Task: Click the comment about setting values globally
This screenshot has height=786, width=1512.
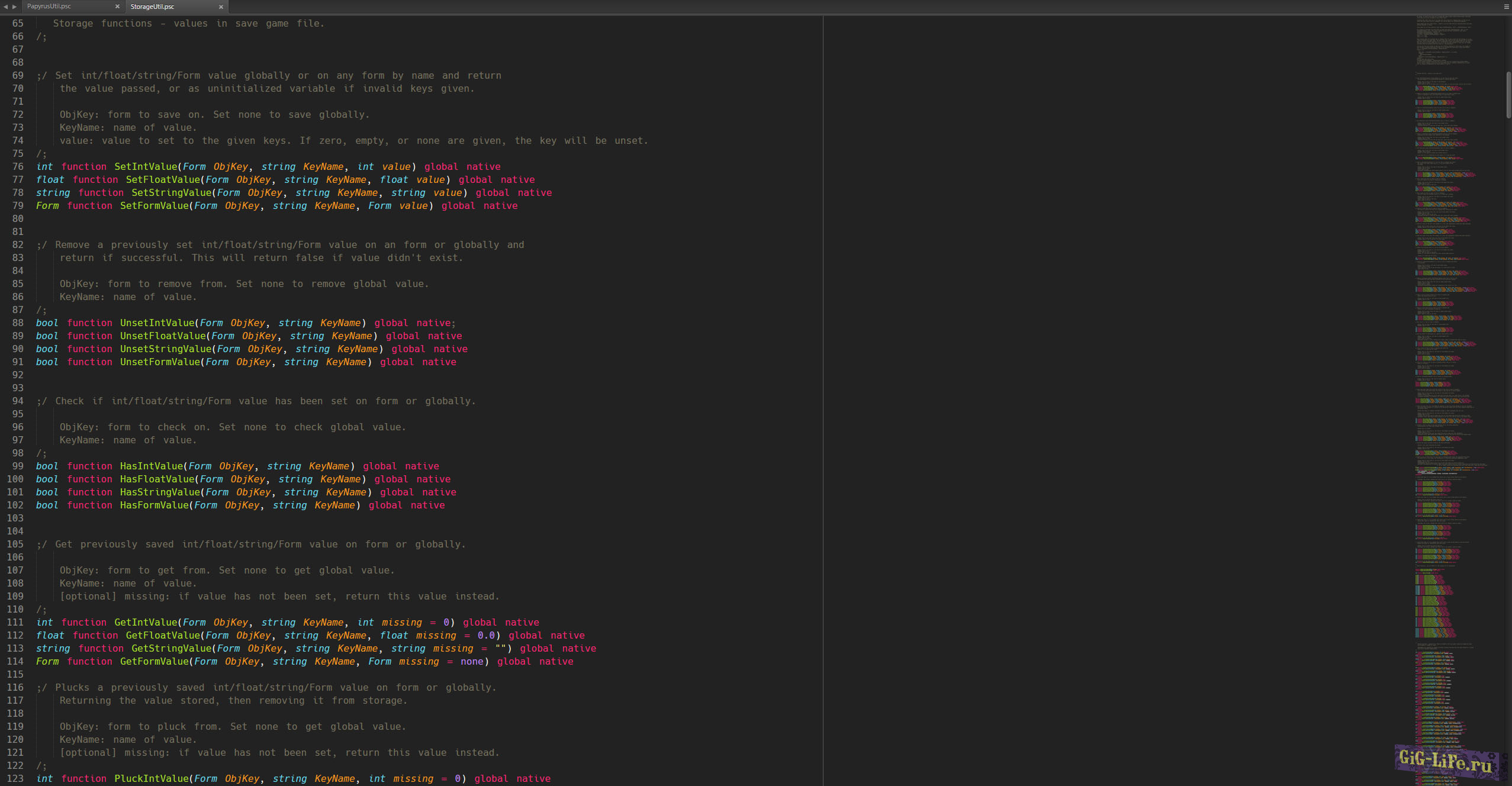Action: pyautogui.click(x=266, y=75)
